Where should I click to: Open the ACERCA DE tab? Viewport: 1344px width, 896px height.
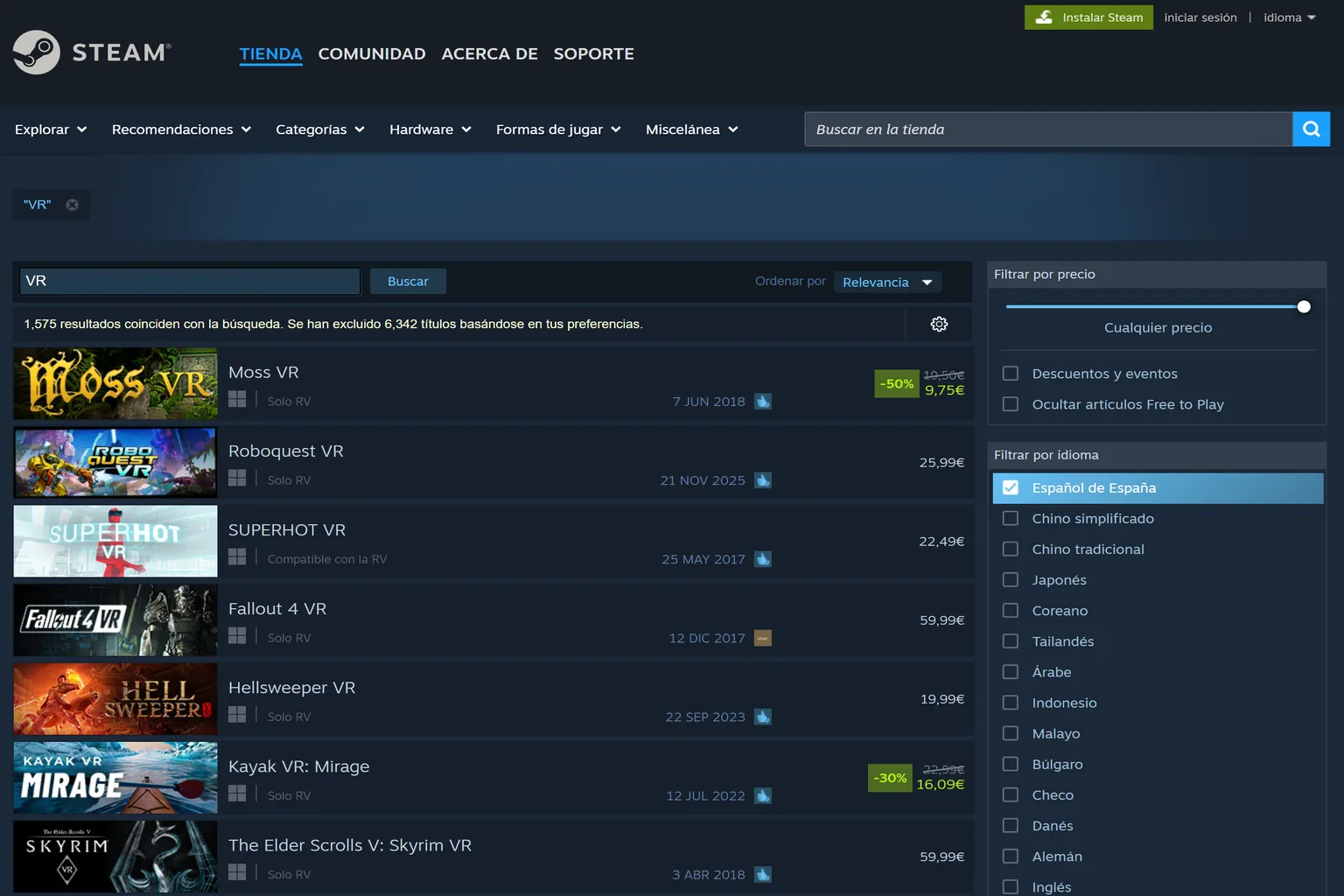tap(489, 53)
